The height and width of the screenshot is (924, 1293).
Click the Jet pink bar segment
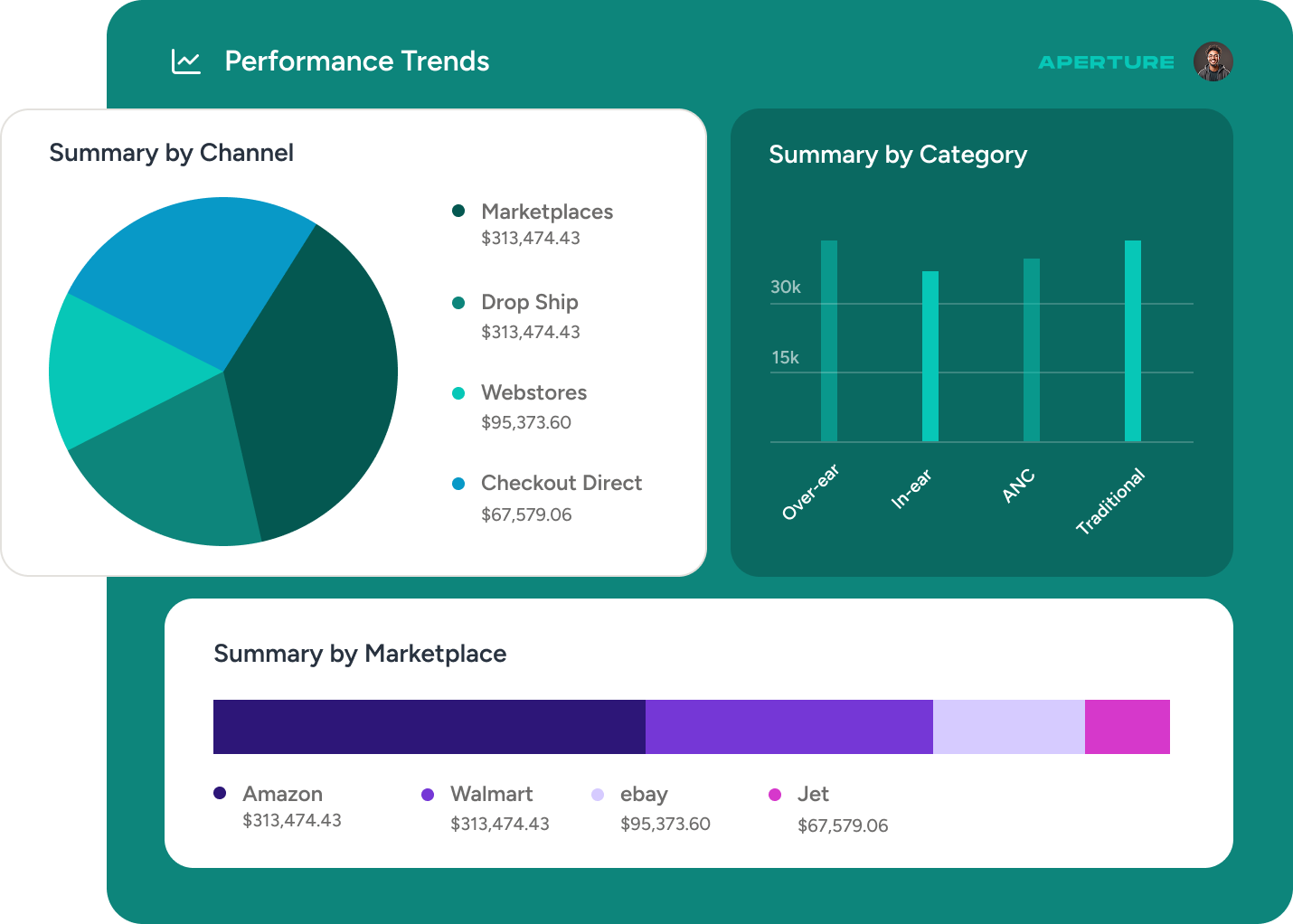[1127, 727]
